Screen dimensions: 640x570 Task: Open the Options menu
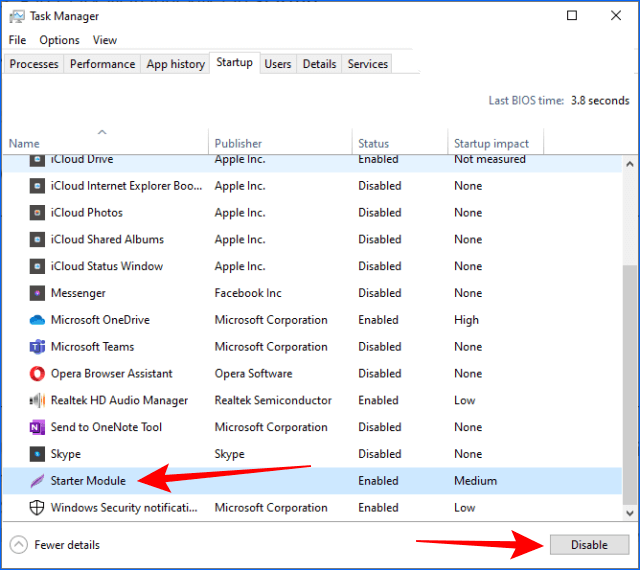pyautogui.click(x=59, y=40)
